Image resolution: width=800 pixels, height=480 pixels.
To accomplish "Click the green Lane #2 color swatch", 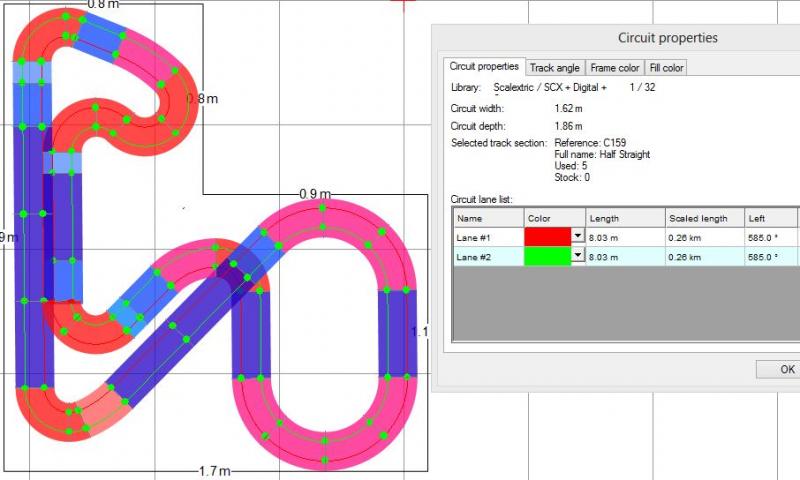I will (x=546, y=256).
